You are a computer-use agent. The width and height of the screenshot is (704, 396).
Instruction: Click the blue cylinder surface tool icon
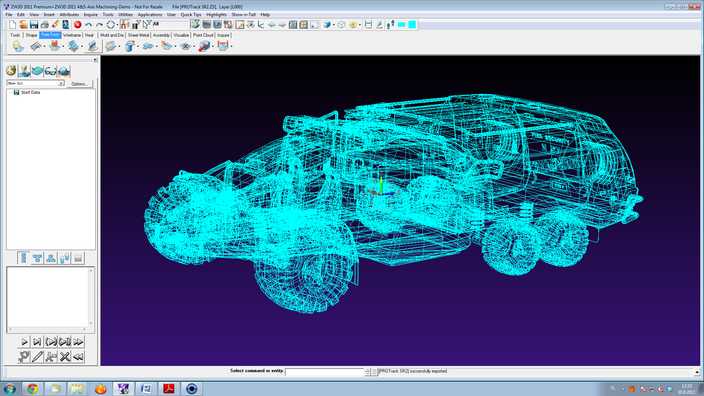coord(129,46)
